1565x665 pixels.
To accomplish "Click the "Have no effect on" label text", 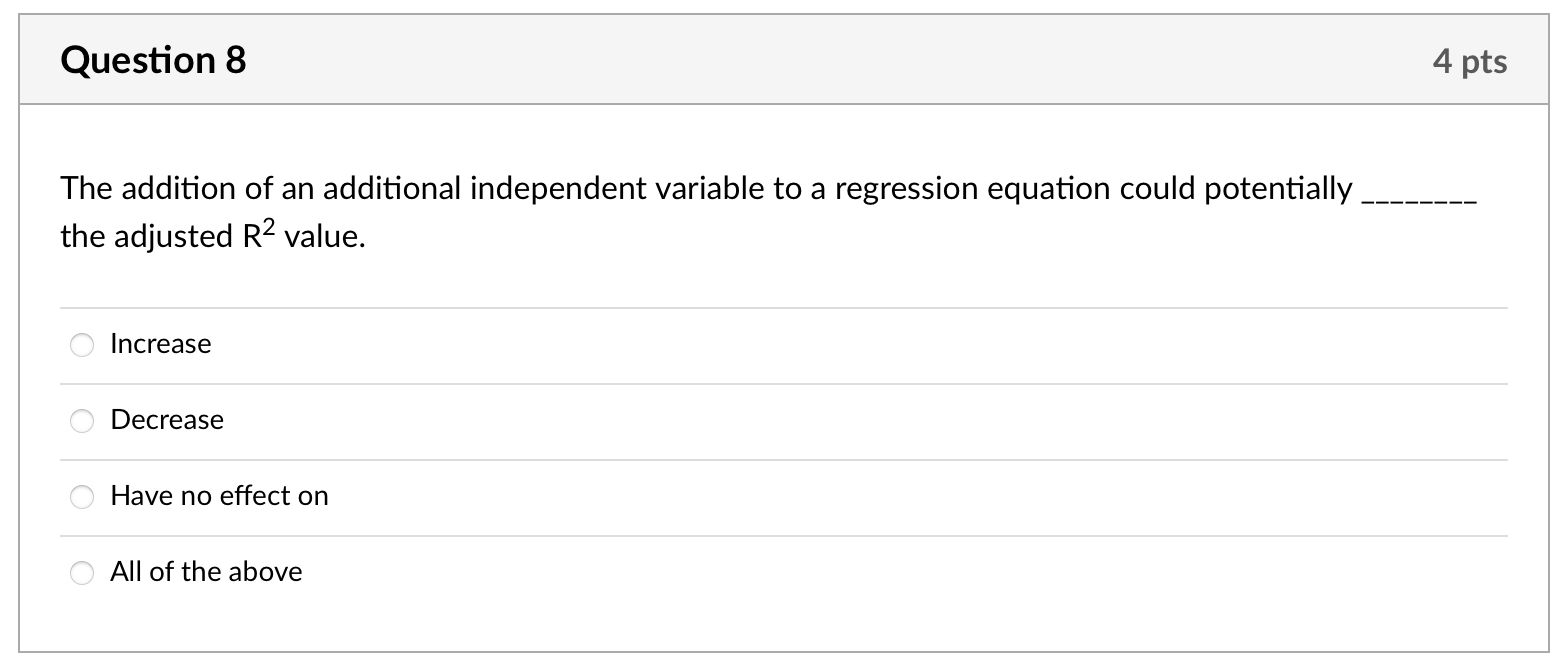I will [x=220, y=496].
